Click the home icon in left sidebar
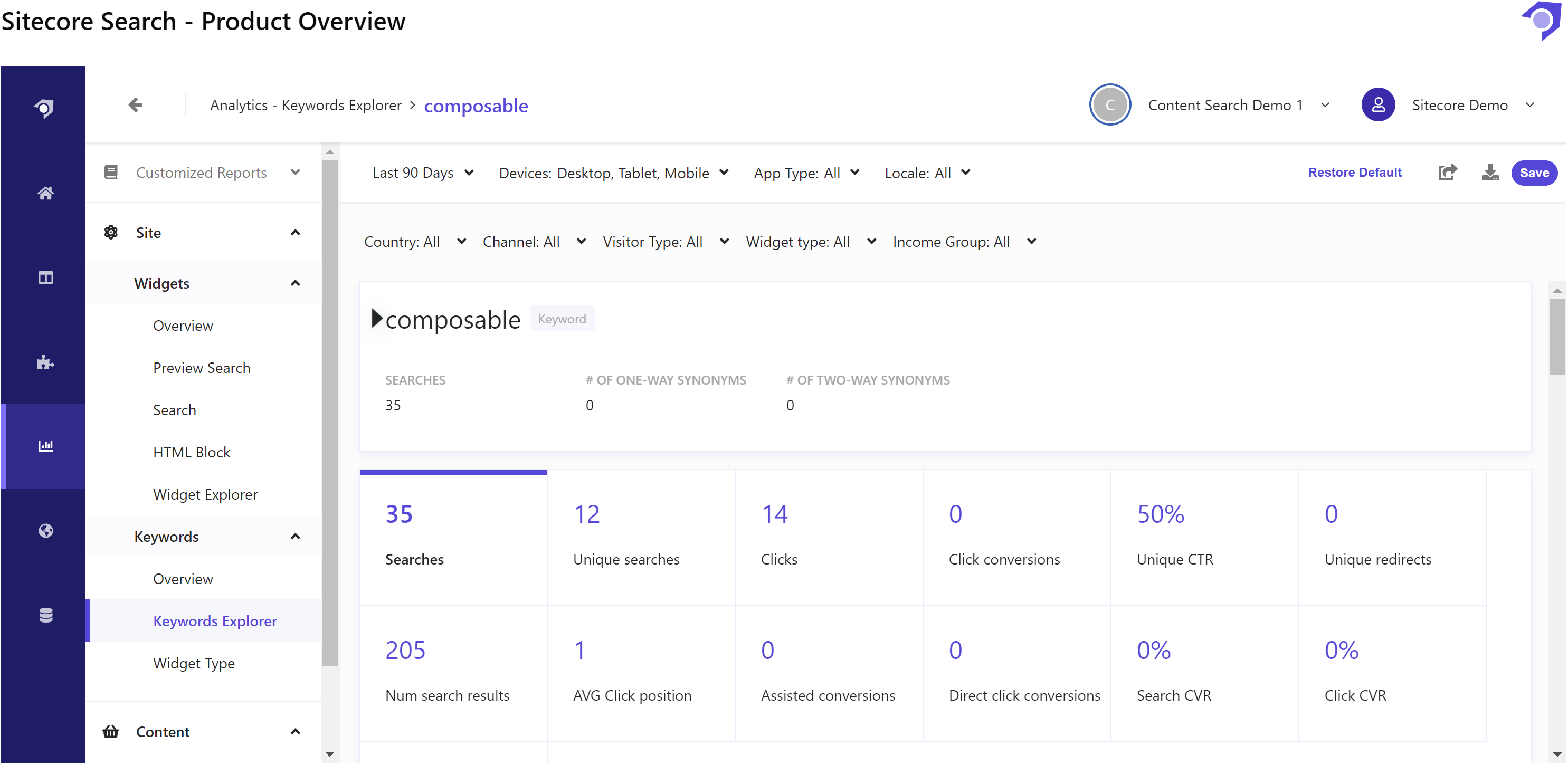The width and height of the screenshot is (1568, 765). [x=46, y=194]
